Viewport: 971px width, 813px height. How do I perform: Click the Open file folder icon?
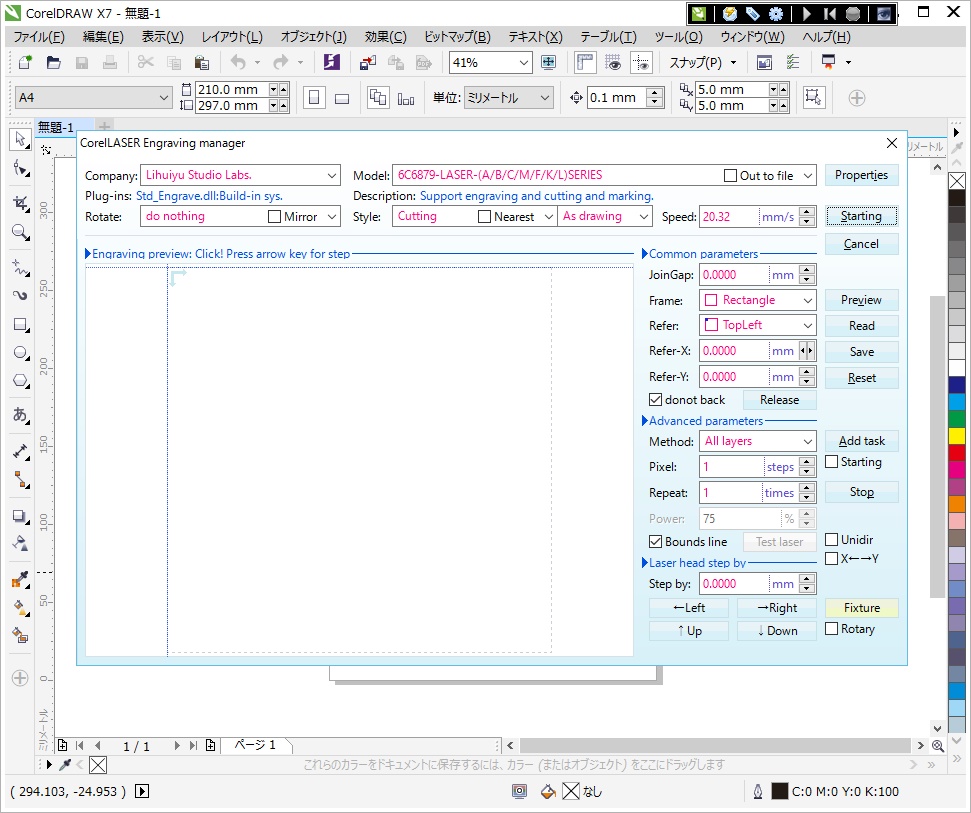[x=53, y=62]
